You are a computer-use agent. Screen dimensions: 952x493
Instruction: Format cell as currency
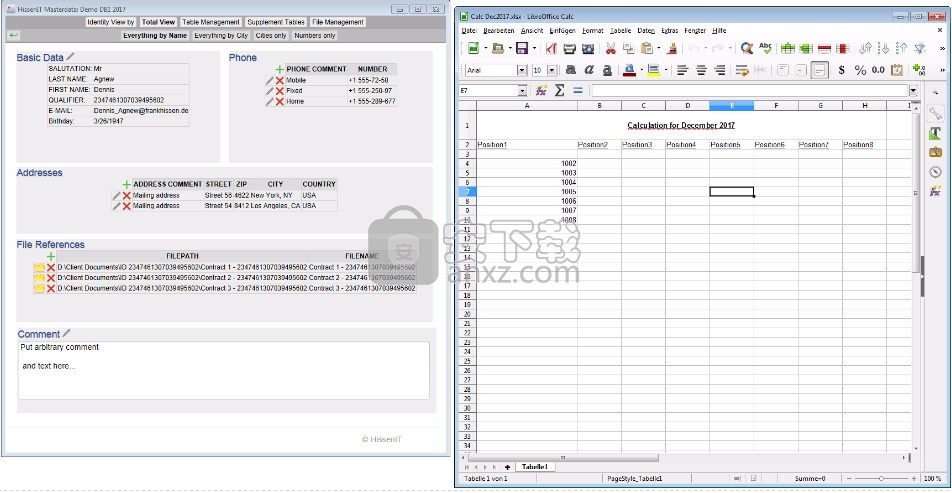click(x=842, y=70)
